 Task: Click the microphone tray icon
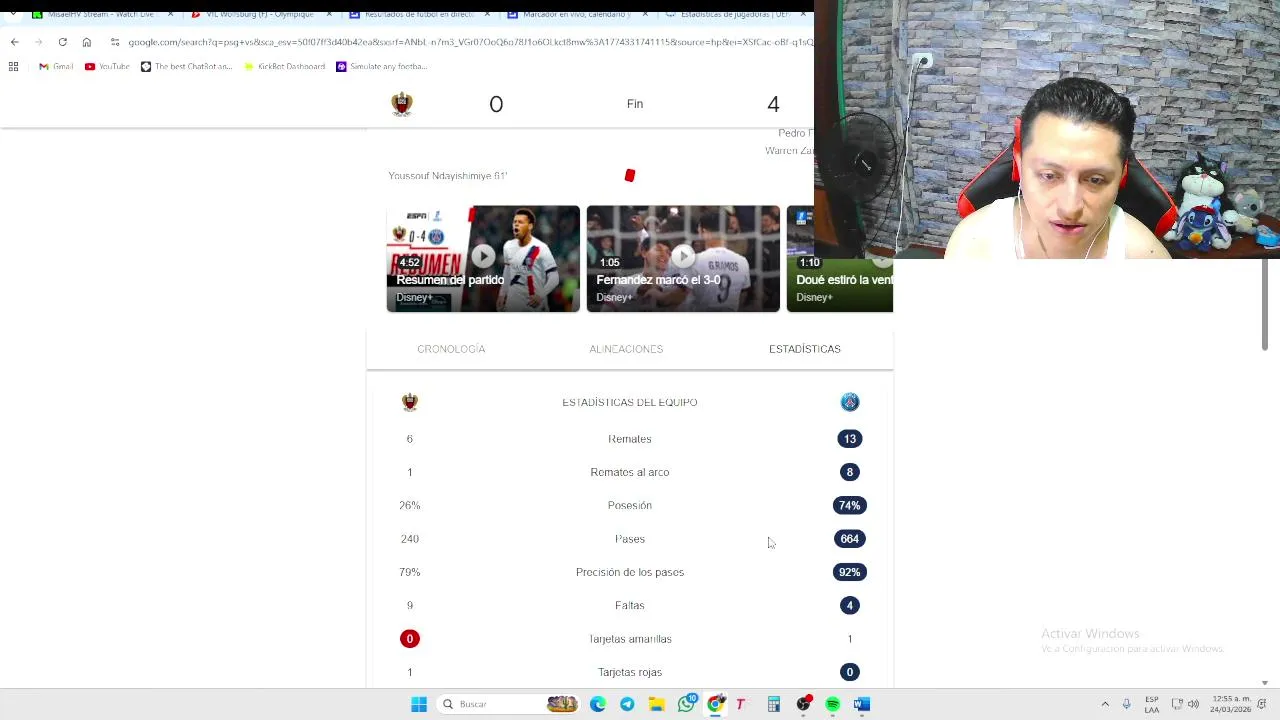click(1126, 704)
